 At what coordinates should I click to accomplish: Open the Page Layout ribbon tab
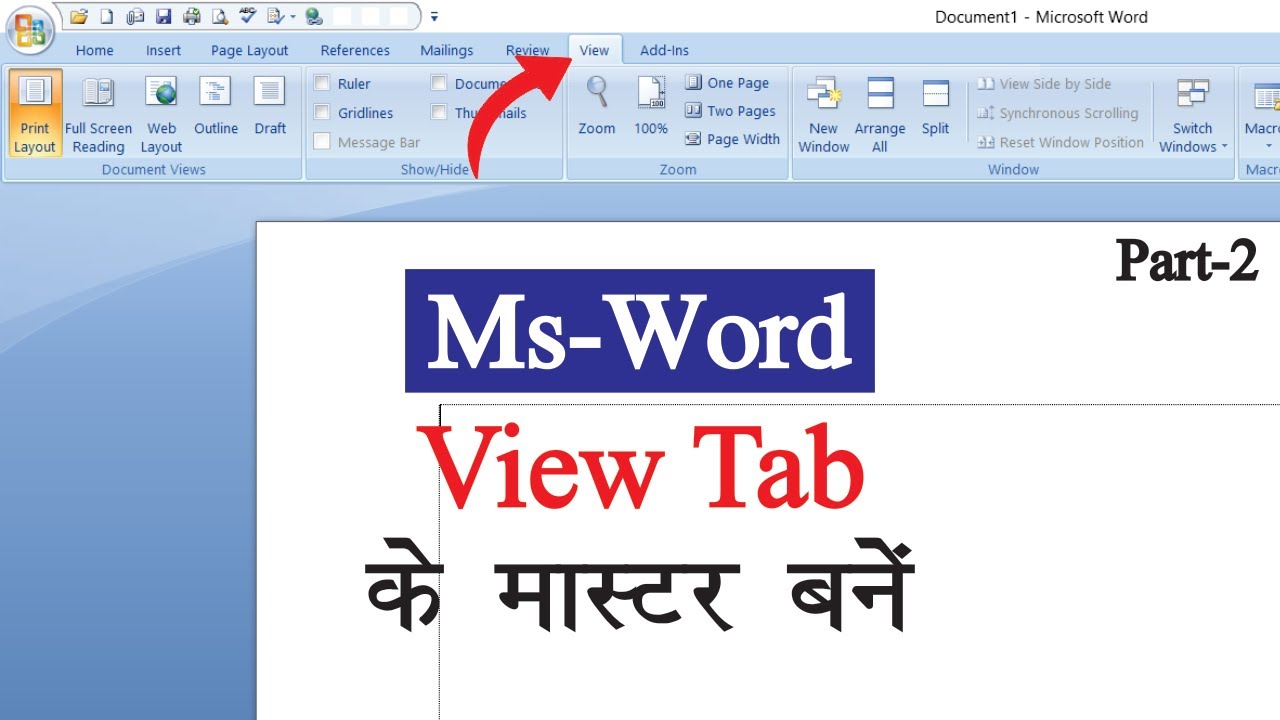click(250, 50)
